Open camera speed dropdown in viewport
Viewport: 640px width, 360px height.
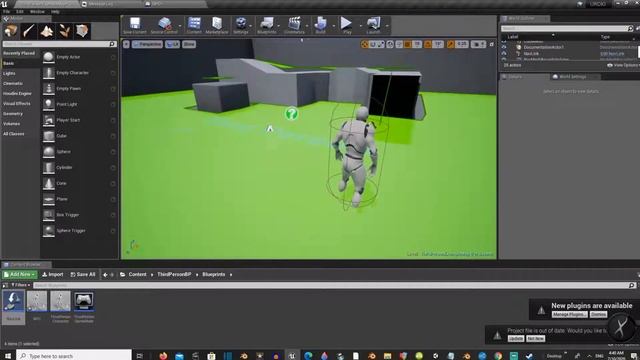coord(478,44)
